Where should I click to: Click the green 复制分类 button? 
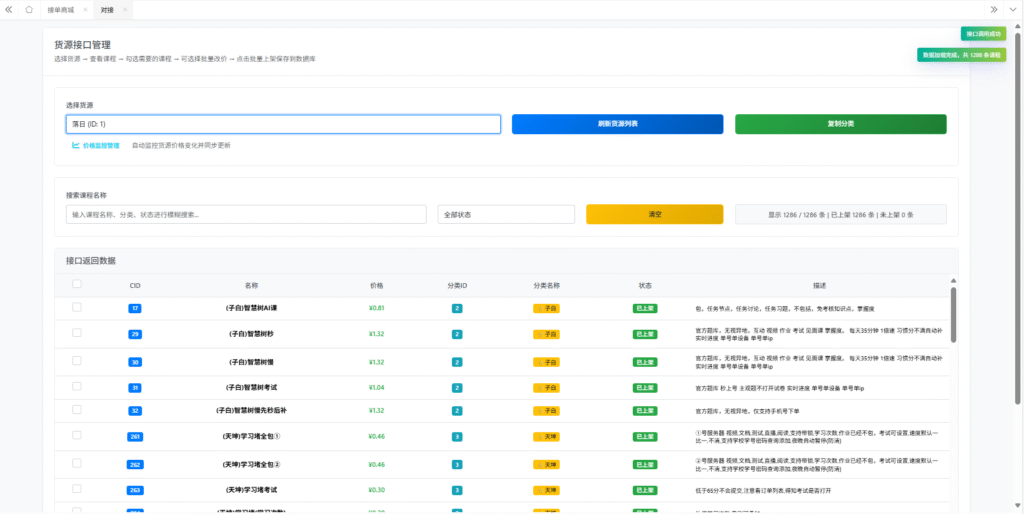[840, 124]
